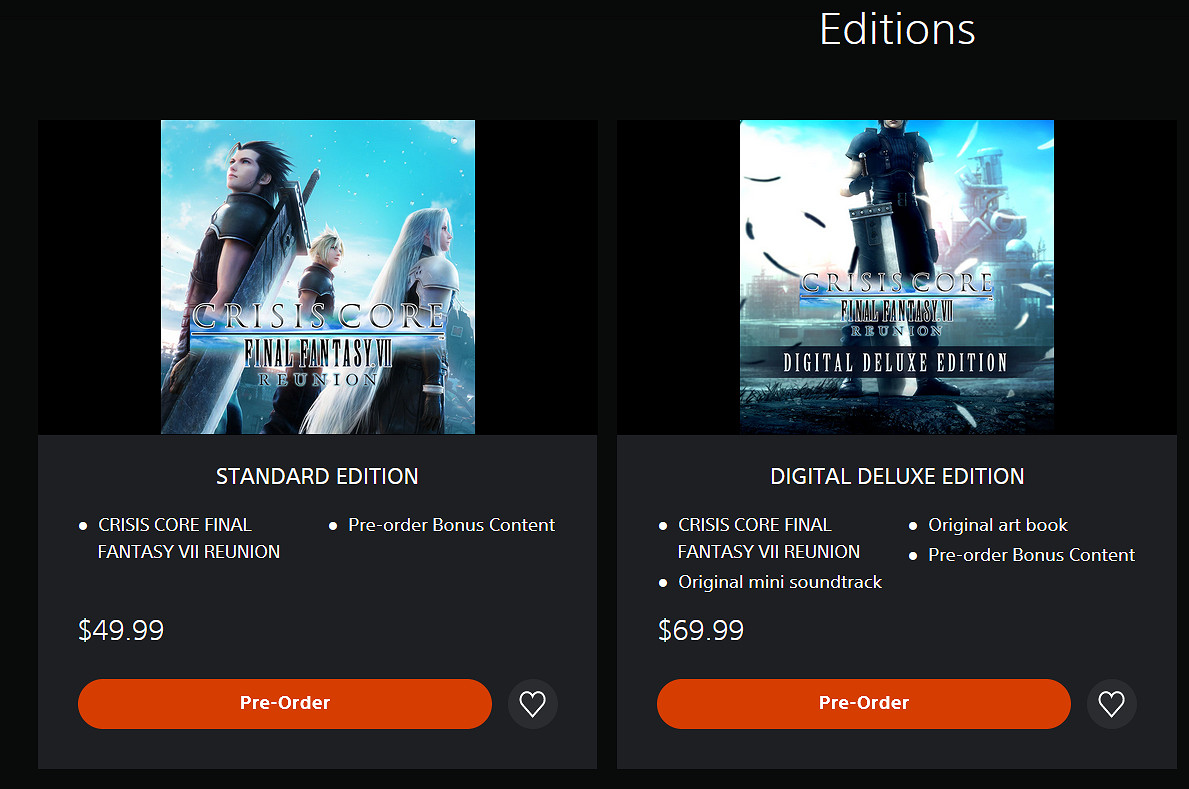
Task: Open the Standard Edition cover art
Action: pyautogui.click(x=318, y=277)
